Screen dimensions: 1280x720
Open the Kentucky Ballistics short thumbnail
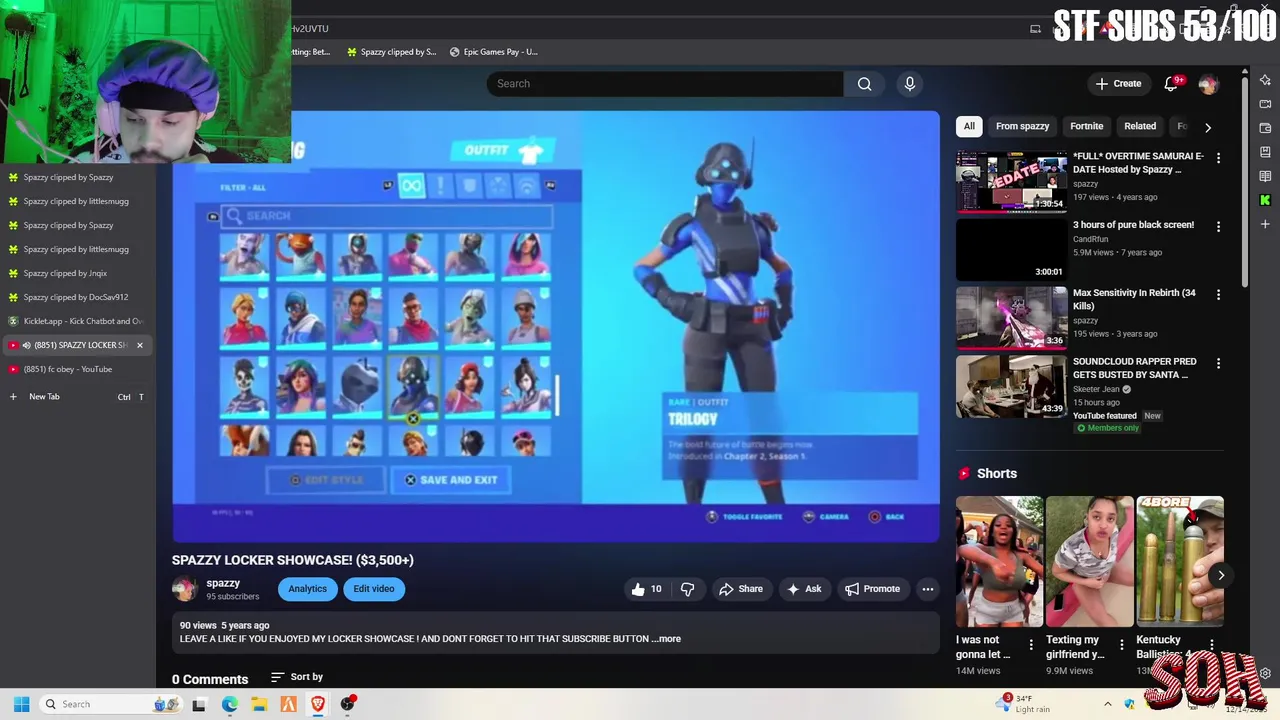1180,561
